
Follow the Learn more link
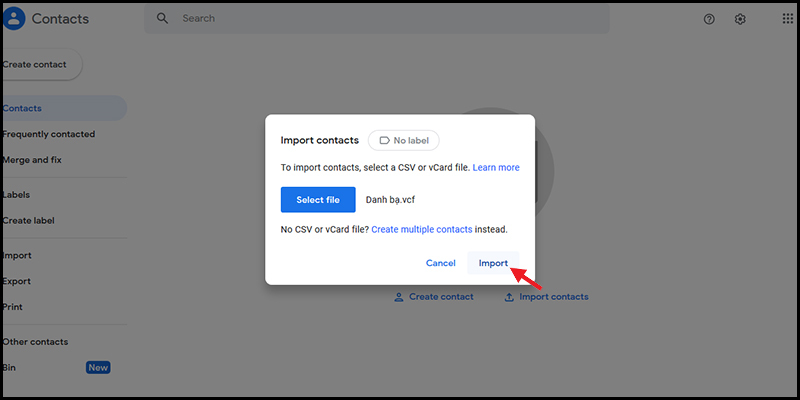pos(496,167)
